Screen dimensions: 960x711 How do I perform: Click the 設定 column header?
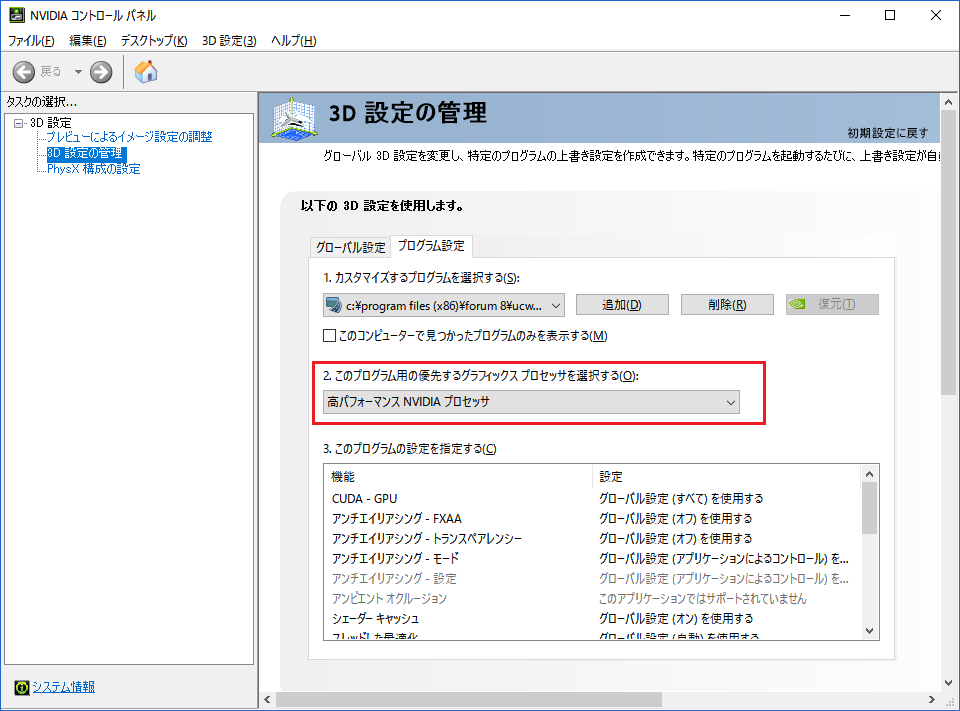727,476
